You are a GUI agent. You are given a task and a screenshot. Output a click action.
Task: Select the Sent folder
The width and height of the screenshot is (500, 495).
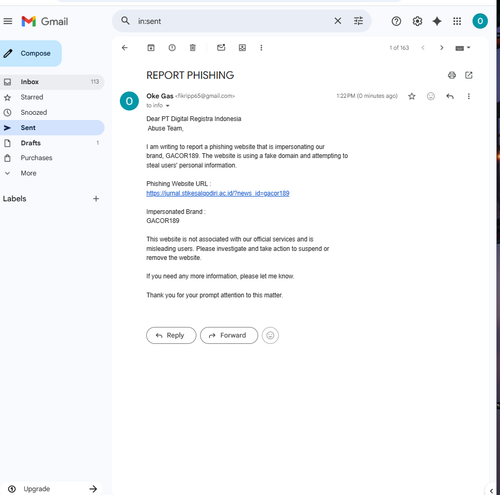(x=52, y=128)
